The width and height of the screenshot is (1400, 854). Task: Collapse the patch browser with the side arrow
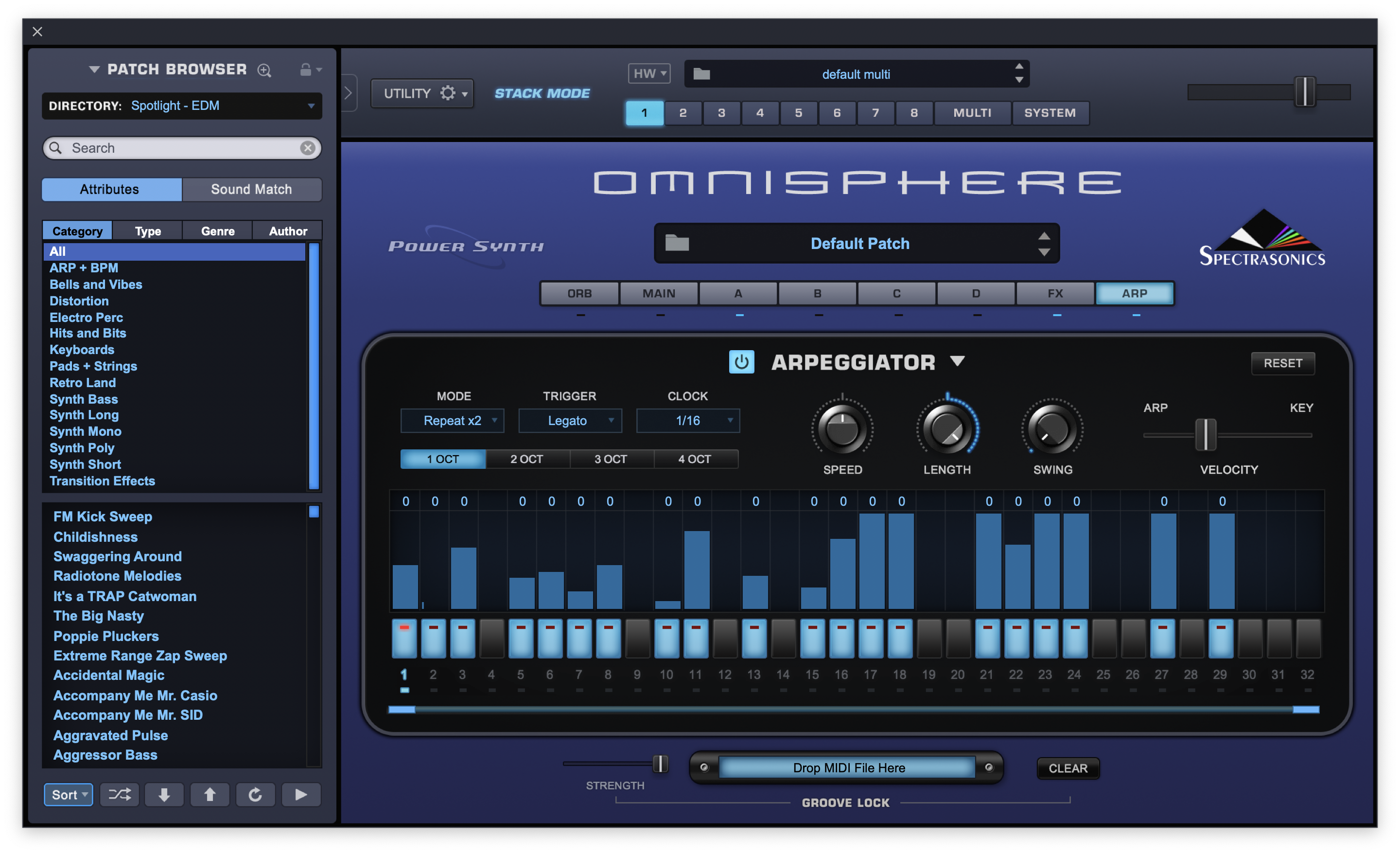(x=348, y=93)
